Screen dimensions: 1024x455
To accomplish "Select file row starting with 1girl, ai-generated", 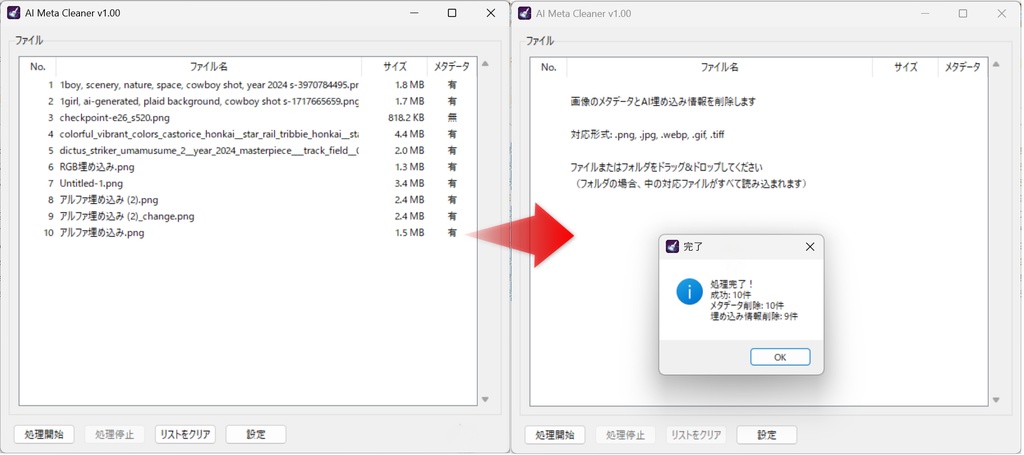I will click(x=249, y=101).
